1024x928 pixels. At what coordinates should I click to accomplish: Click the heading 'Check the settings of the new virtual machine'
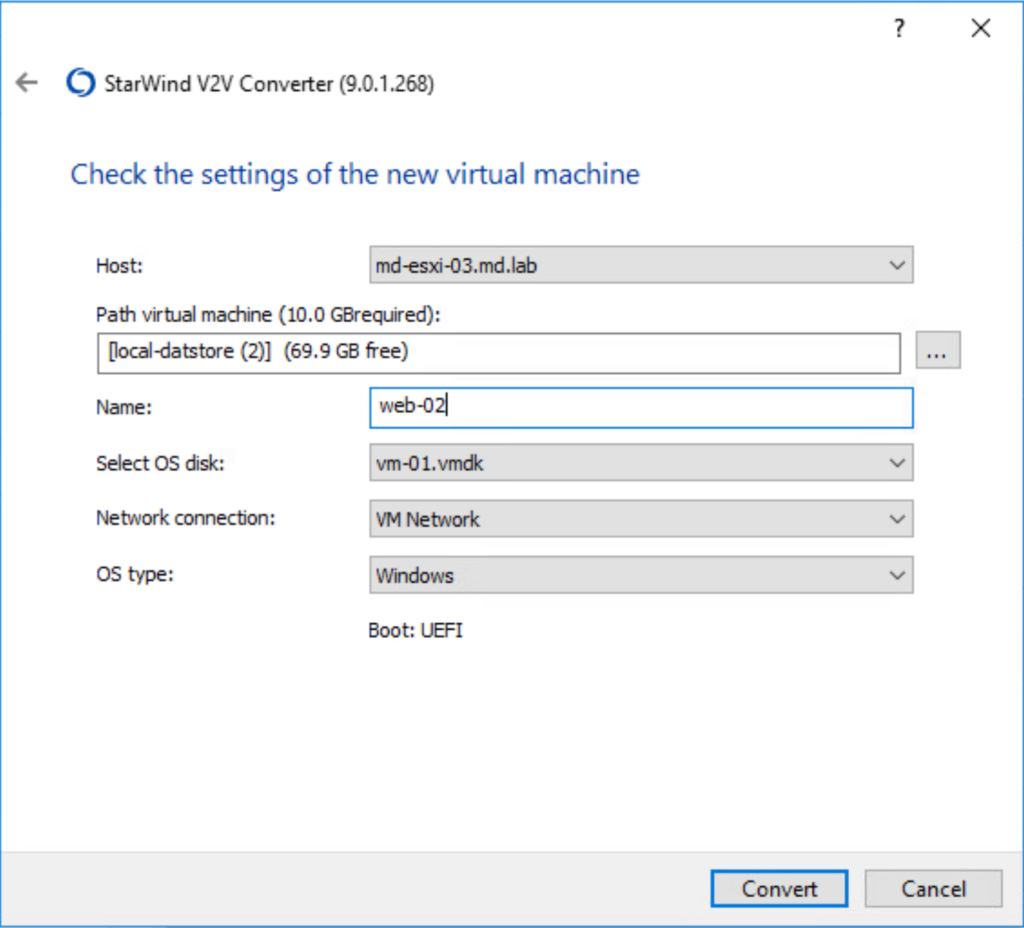click(355, 174)
